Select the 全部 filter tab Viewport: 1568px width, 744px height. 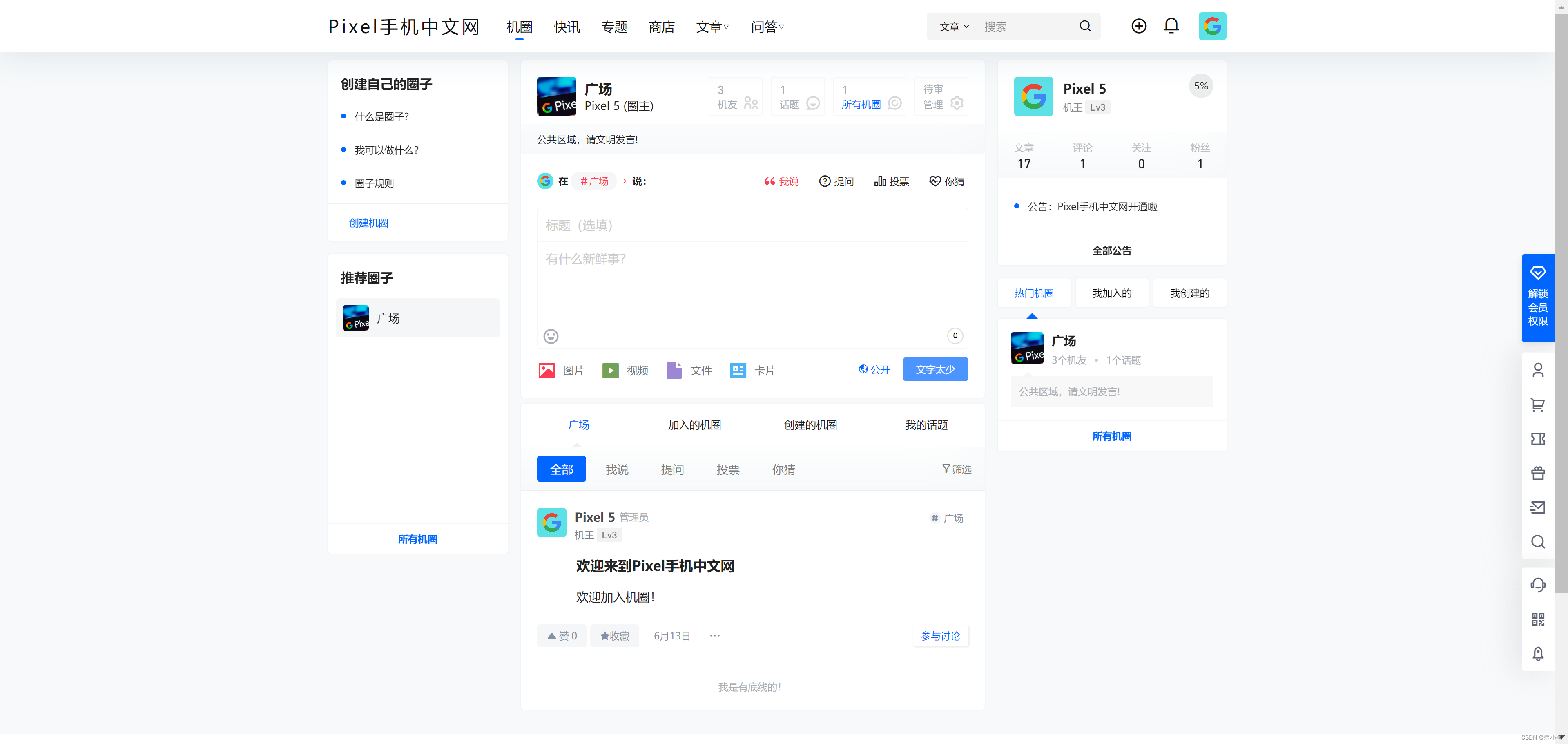561,469
